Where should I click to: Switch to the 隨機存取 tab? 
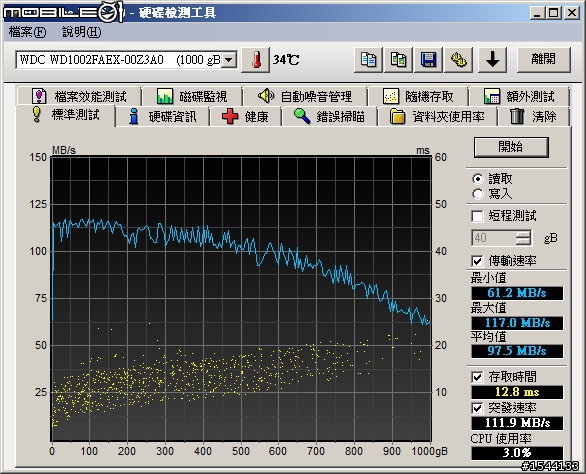point(418,96)
